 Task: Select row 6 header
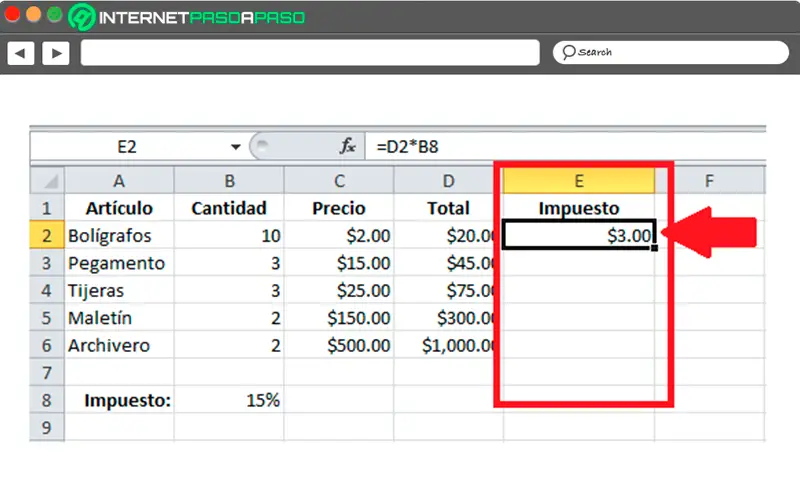point(47,345)
